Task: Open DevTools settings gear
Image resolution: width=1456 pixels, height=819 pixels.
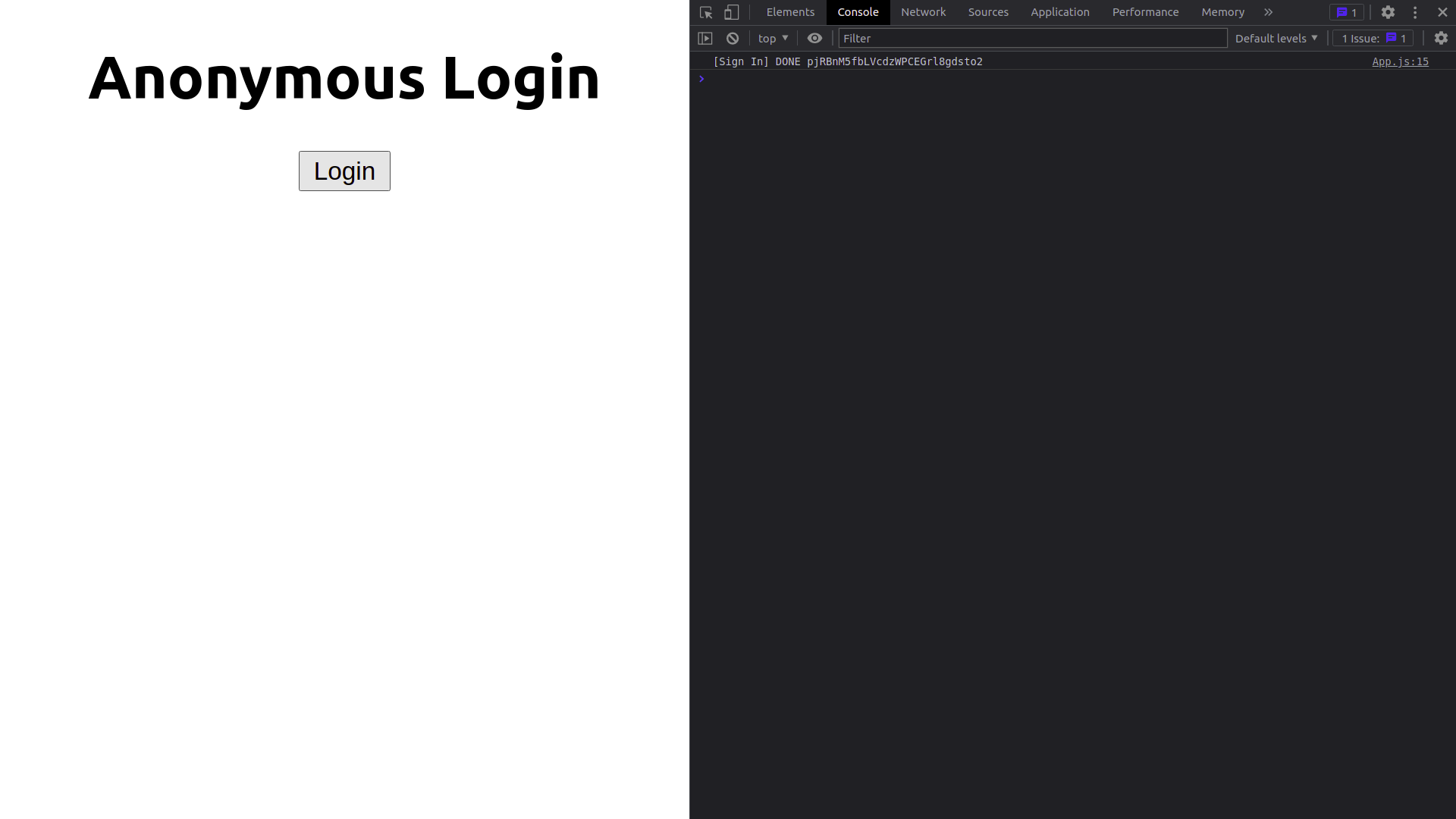Action: coord(1388,12)
